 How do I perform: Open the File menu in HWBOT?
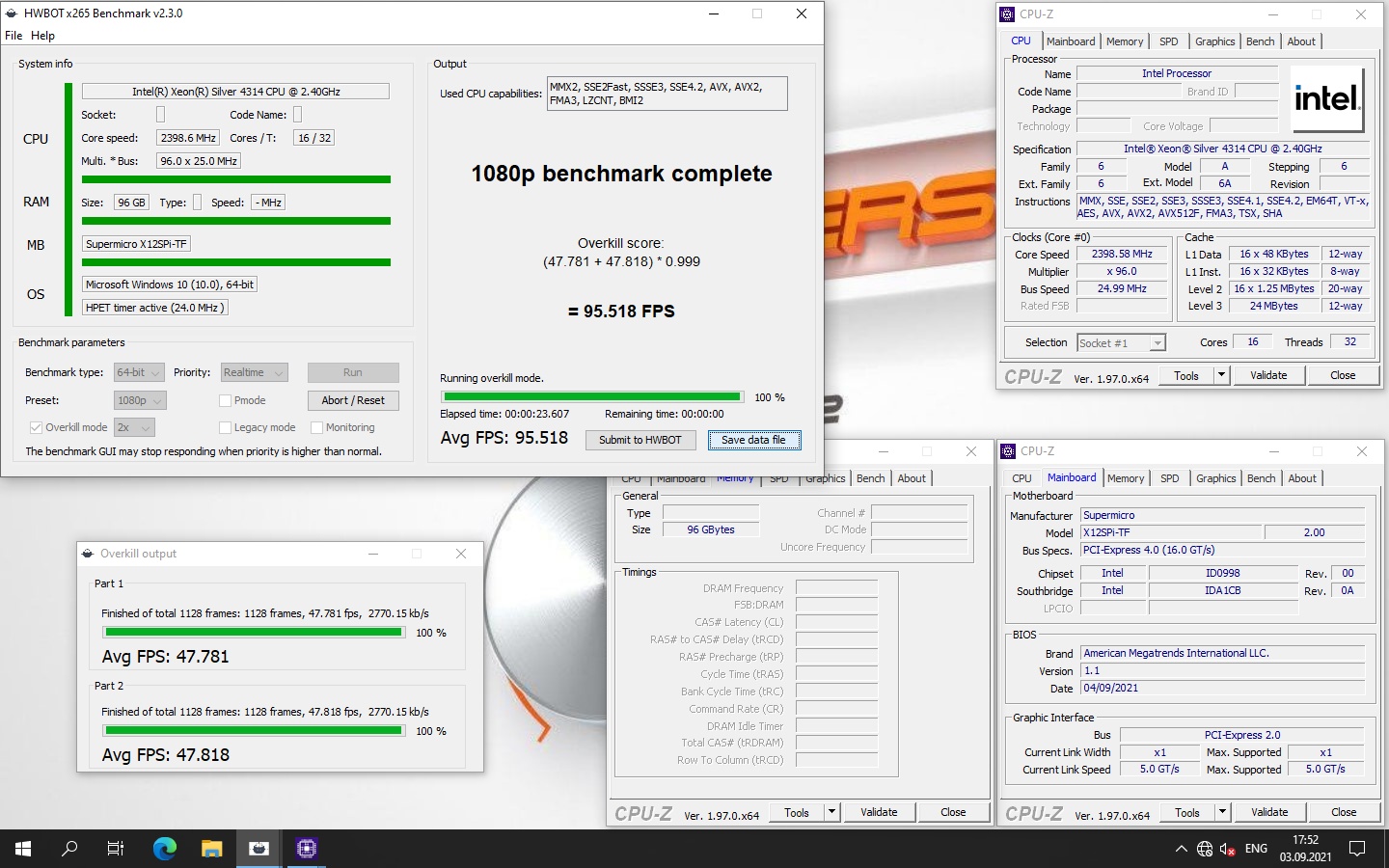tap(14, 36)
